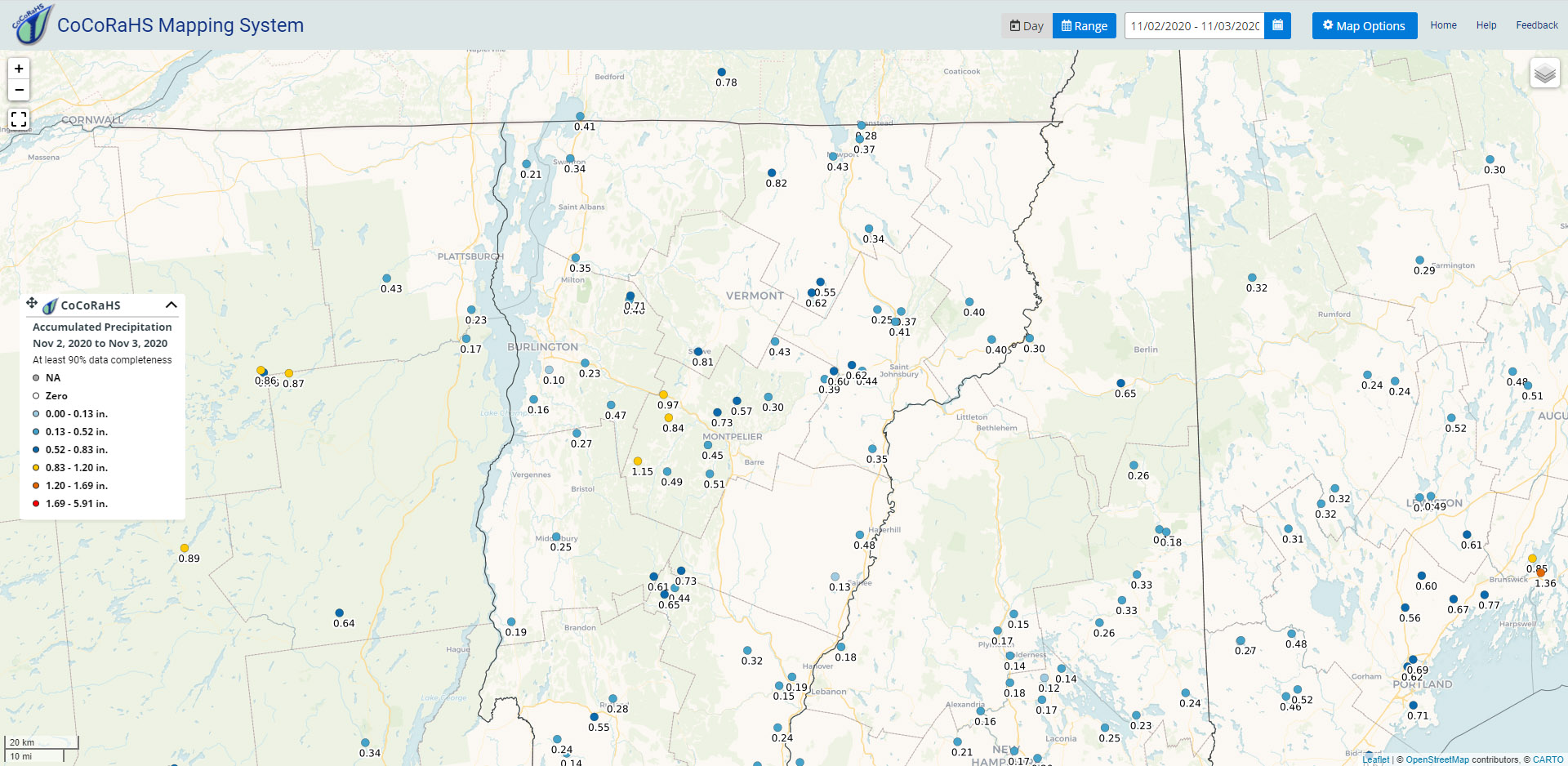Toggle fullscreen map view

click(19, 120)
